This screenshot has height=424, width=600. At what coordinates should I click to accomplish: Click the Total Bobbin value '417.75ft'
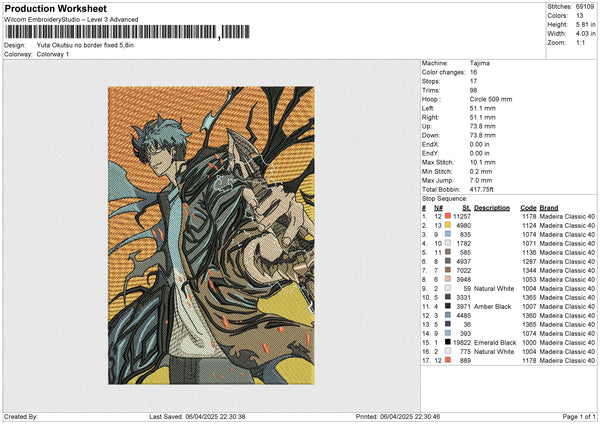[x=482, y=189]
